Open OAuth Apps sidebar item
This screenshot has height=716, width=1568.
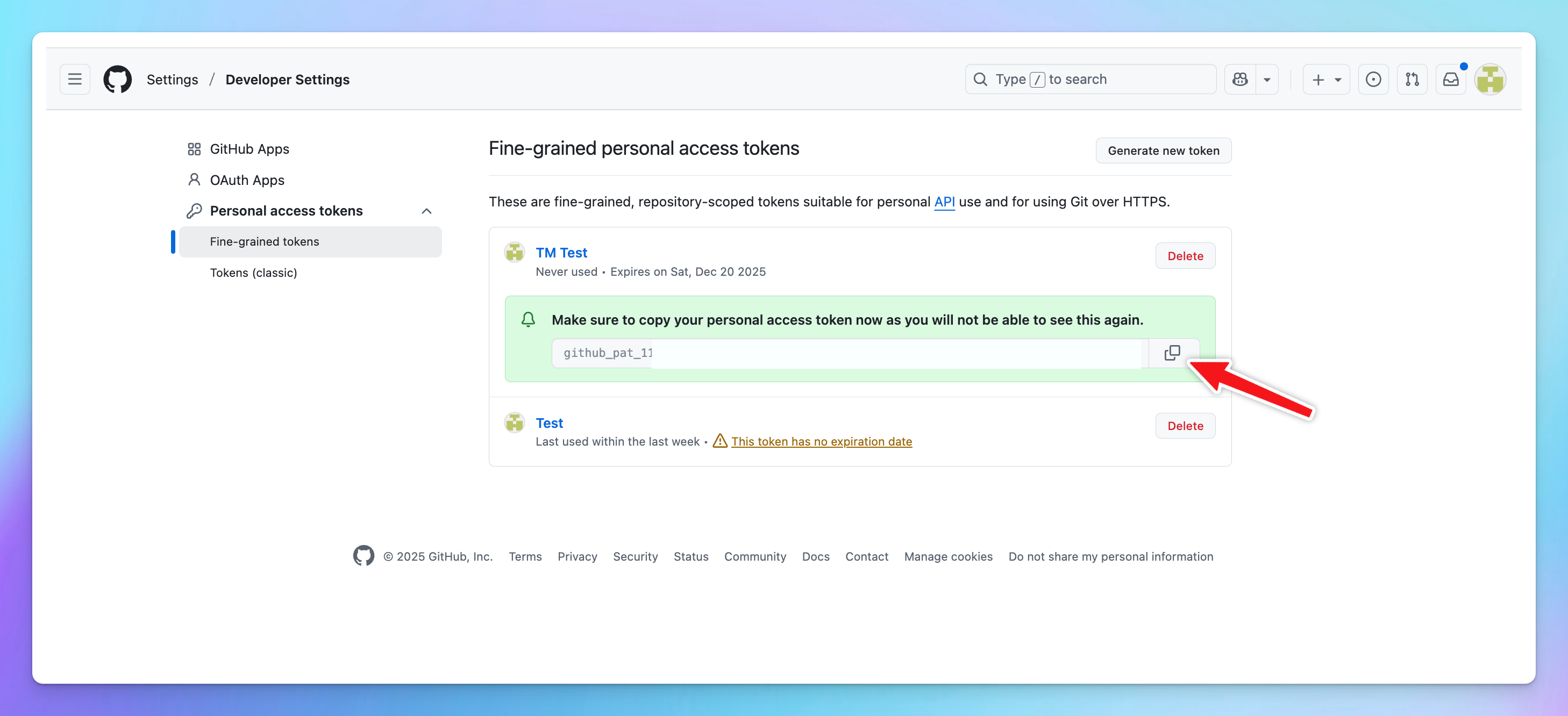pyautogui.click(x=246, y=180)
